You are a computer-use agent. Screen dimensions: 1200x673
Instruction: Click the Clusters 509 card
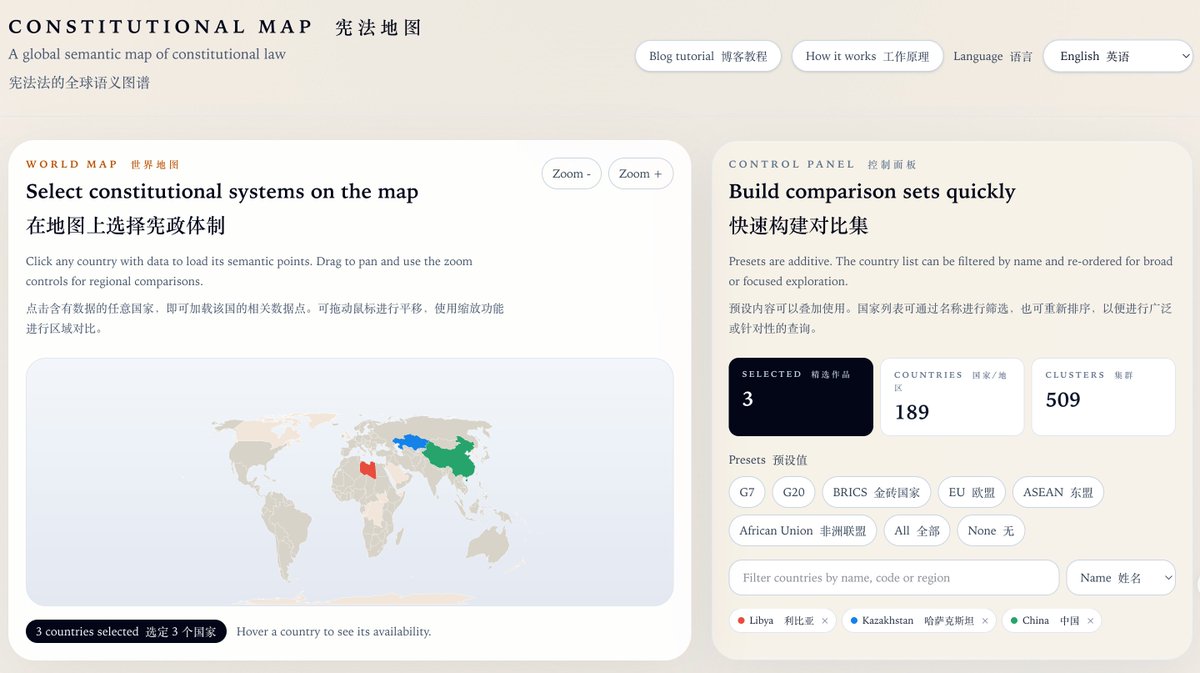point(1103,397)
